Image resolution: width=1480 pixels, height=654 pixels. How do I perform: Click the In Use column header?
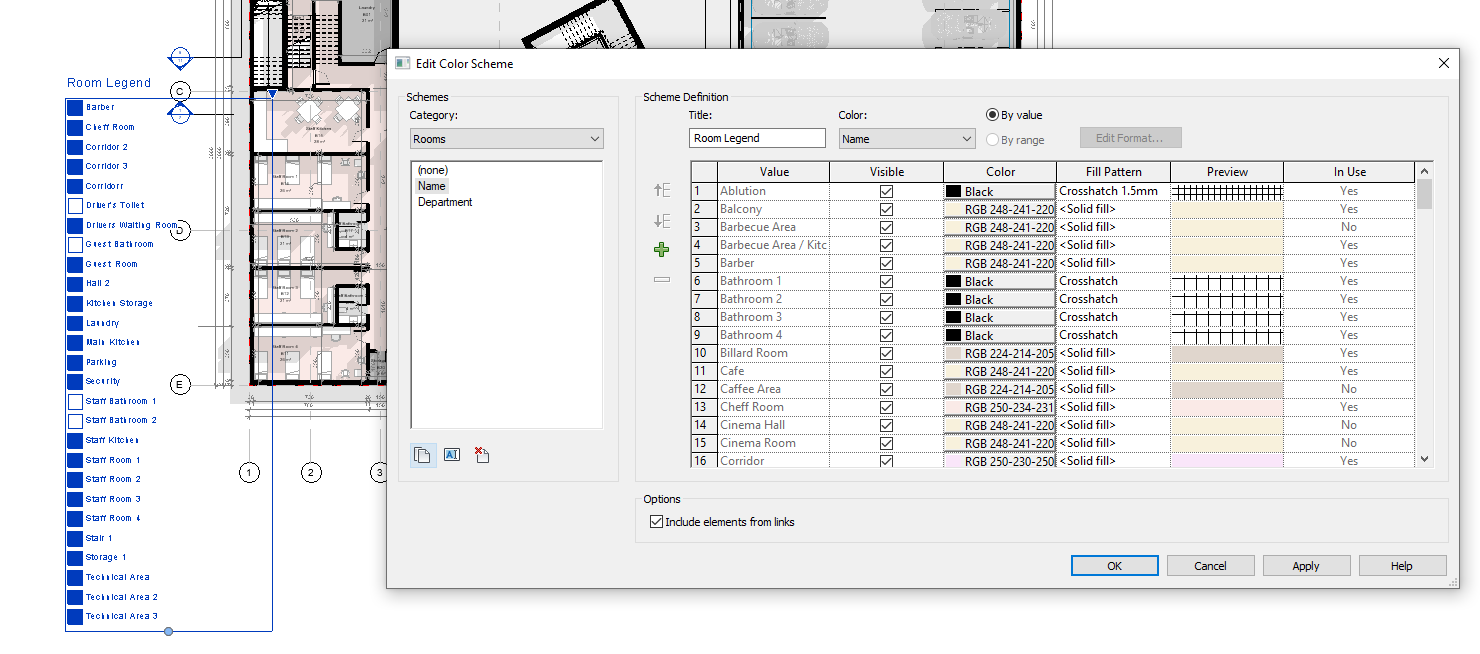1349,172
